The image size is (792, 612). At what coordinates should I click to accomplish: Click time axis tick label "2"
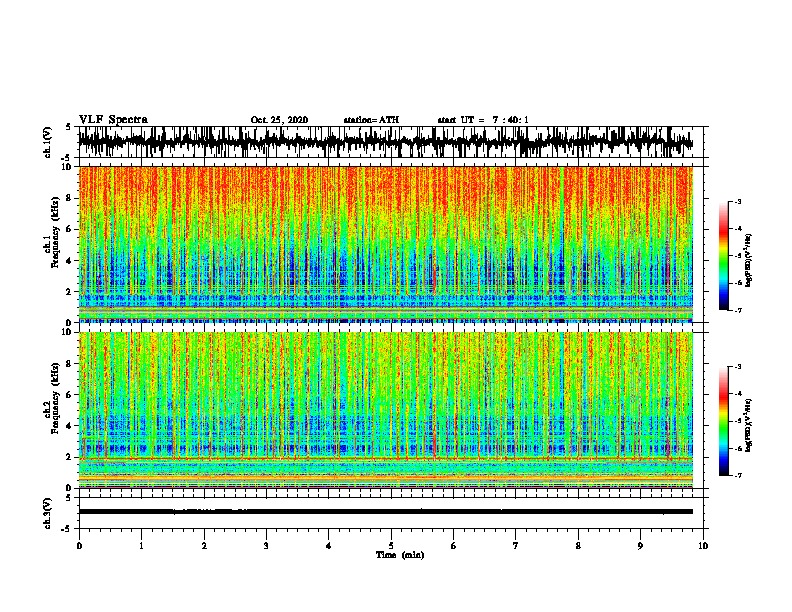(204, 546)
